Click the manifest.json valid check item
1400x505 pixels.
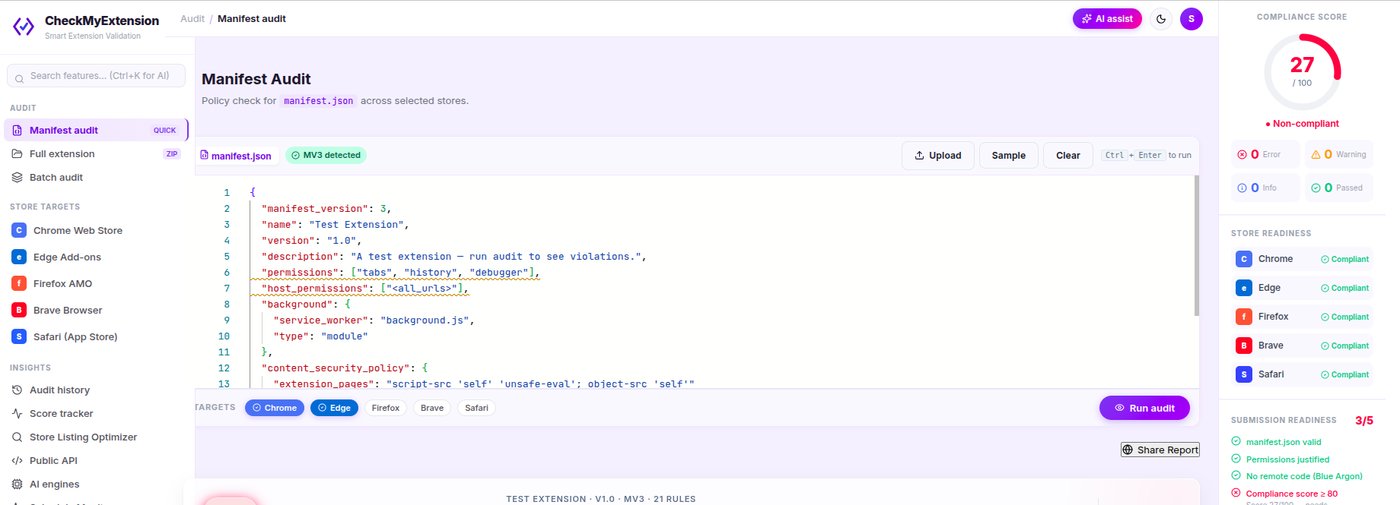click(1274, 441)
